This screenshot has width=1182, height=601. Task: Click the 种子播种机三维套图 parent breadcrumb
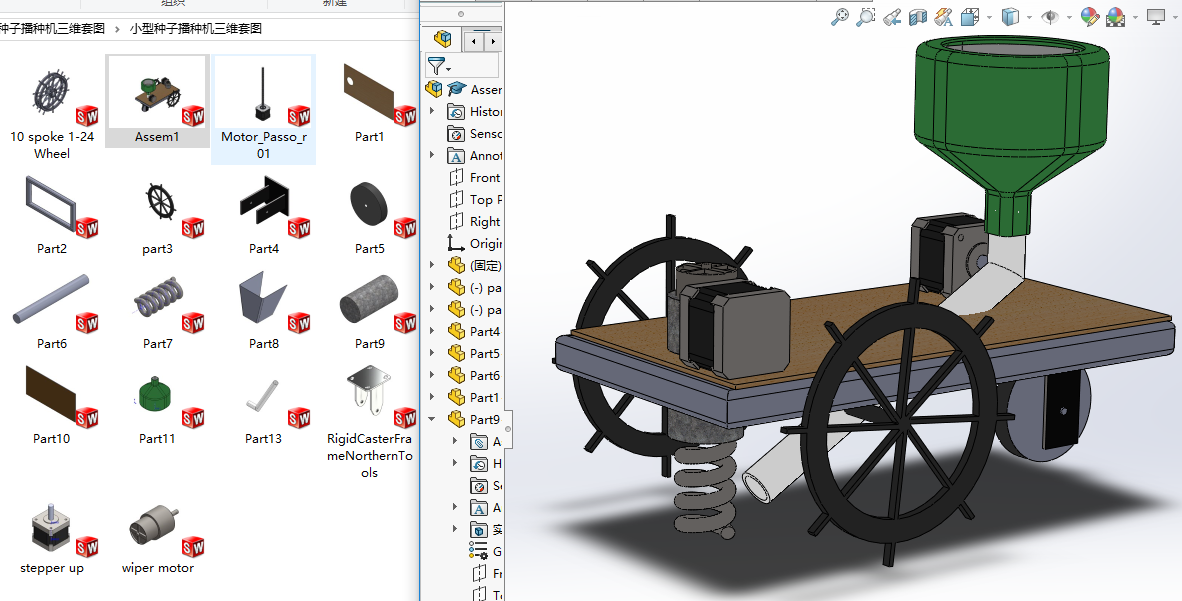click(52, 29)
